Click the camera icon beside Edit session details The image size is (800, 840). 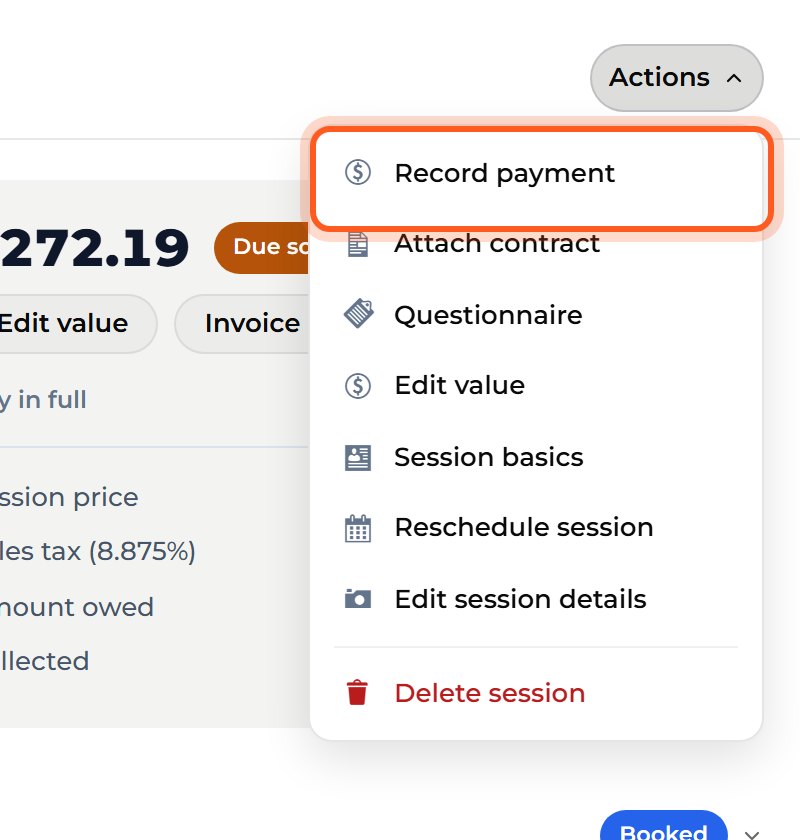click(357, 598)
